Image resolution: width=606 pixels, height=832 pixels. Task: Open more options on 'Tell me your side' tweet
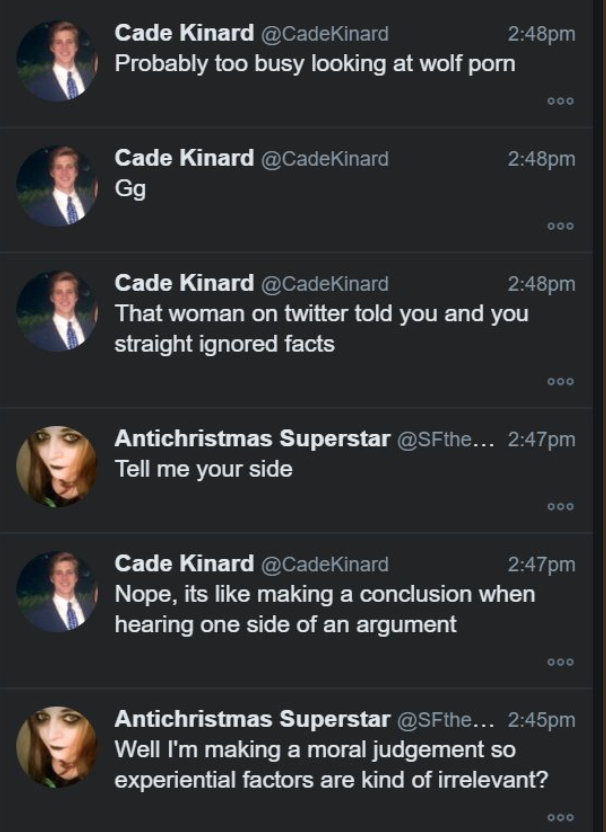(x=560, y=507)
